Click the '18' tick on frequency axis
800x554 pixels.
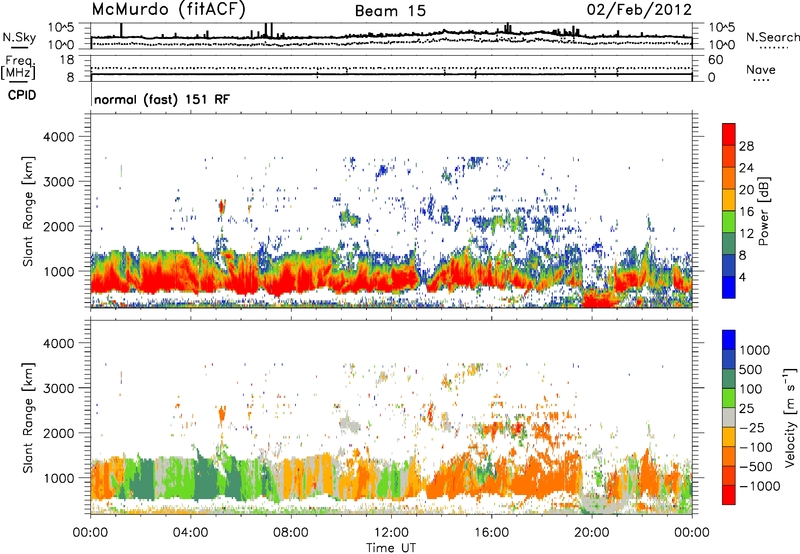click(x=66, y=60)
